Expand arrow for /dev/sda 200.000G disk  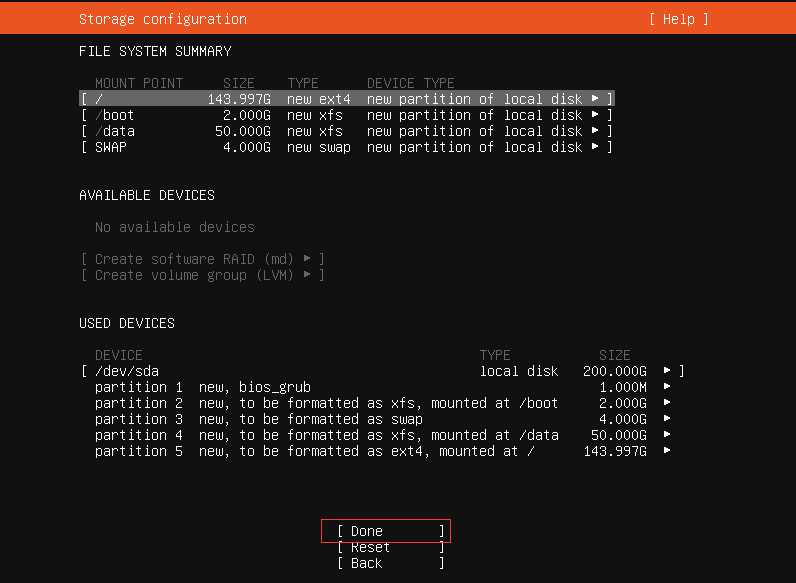(667, 371)
